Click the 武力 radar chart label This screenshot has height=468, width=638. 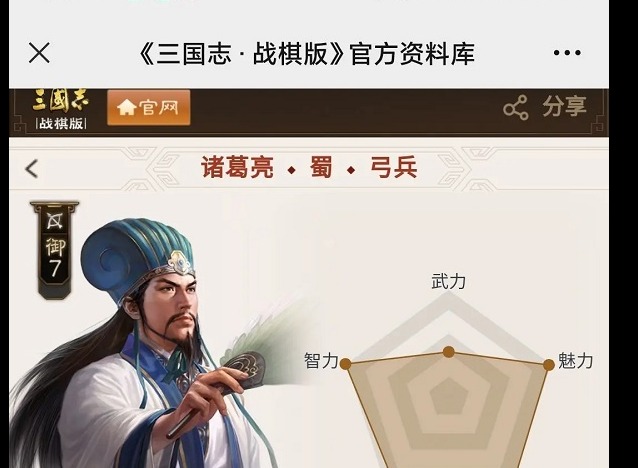tap(448, 282)
